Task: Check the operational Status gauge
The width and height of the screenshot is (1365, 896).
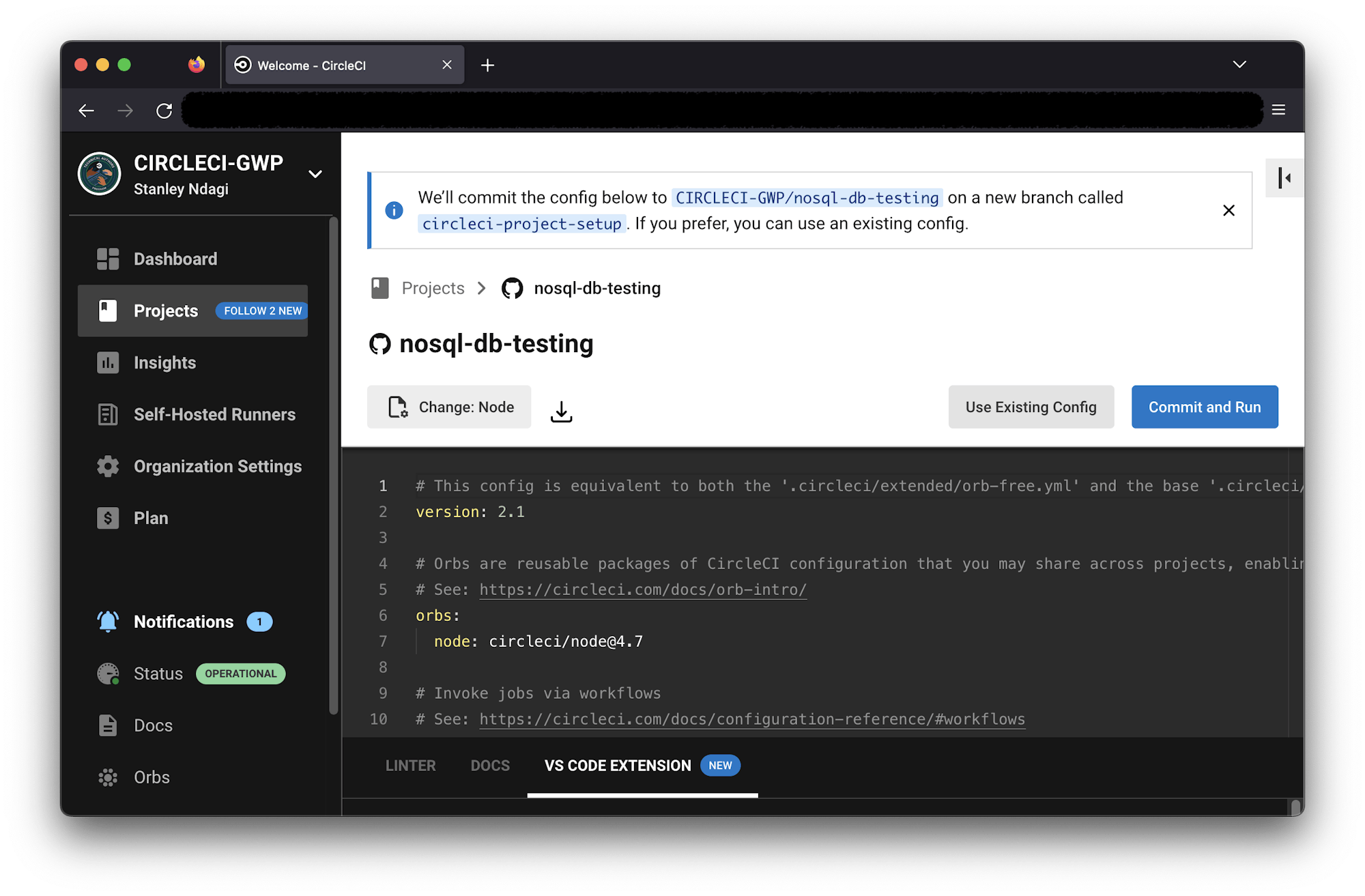Action: [x=109, y=674]
